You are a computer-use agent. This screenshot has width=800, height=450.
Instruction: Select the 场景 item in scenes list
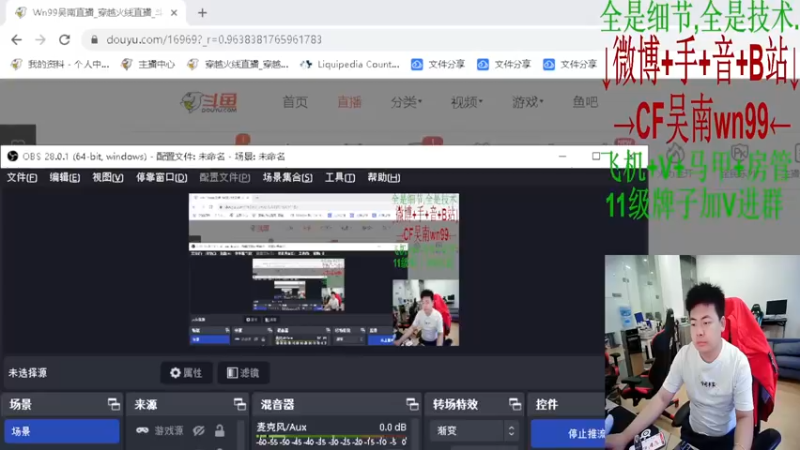pos(62,432)
